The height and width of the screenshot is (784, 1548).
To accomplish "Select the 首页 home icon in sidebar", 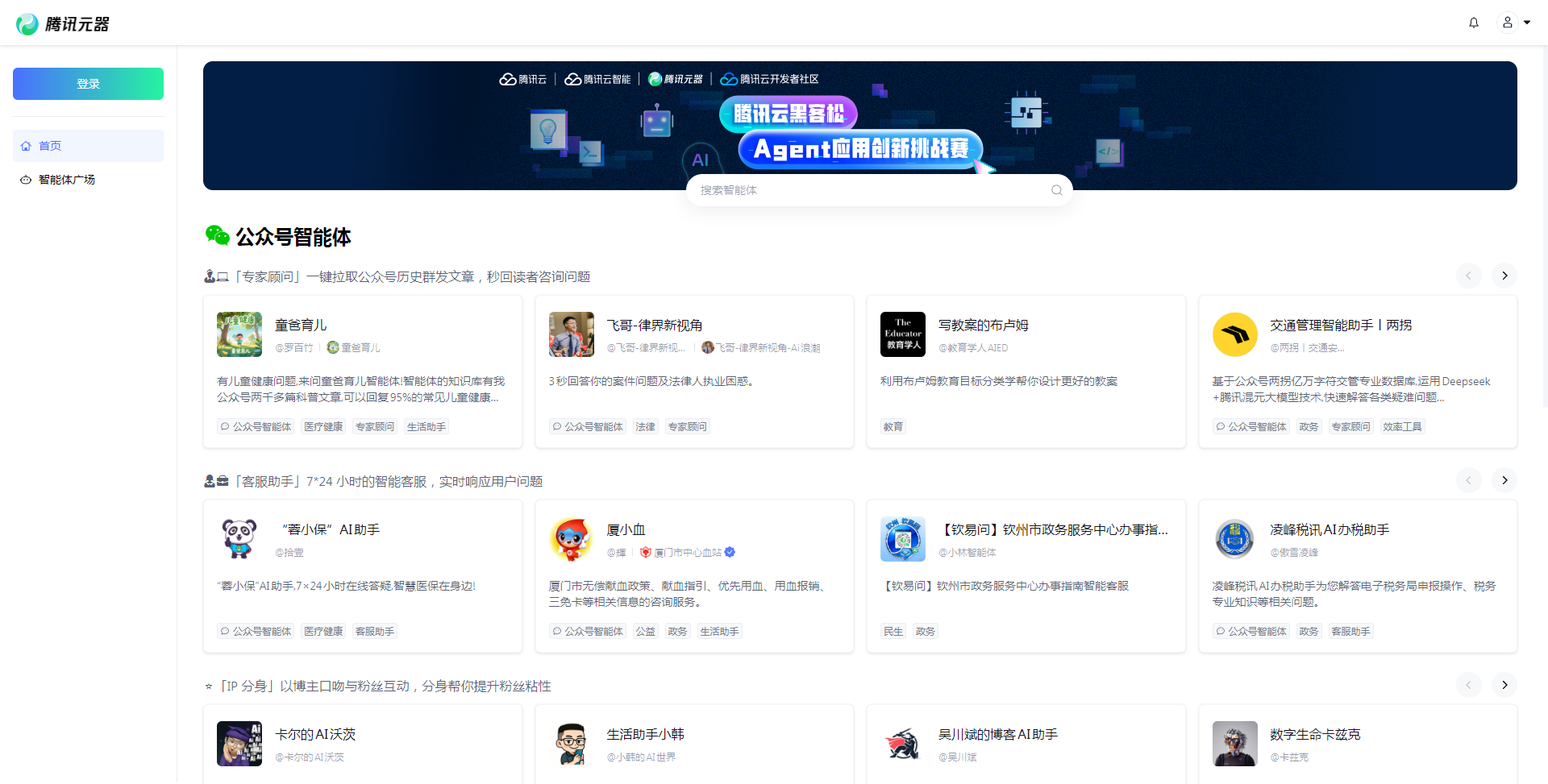I will [x=26, y=146].
